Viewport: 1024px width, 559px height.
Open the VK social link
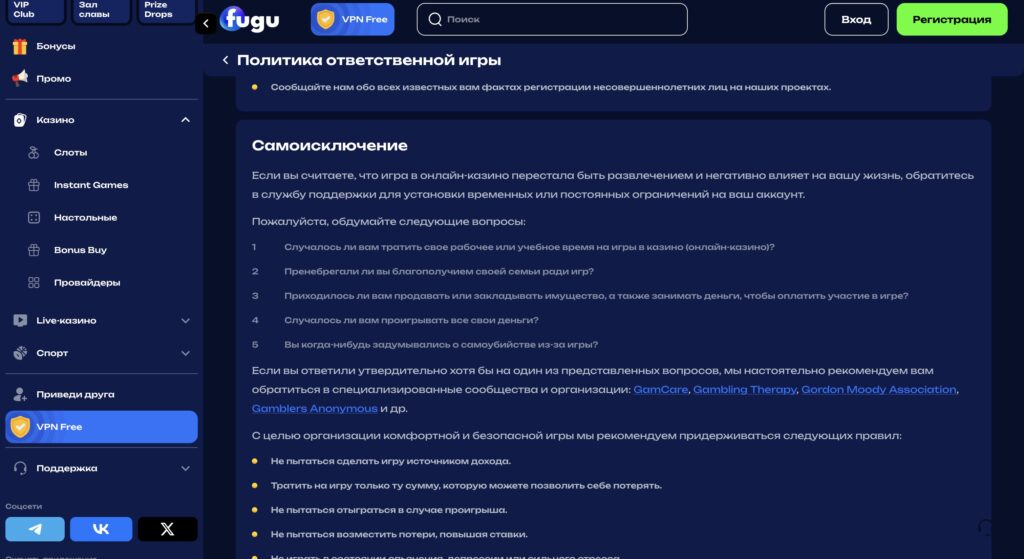click(101, 529)
